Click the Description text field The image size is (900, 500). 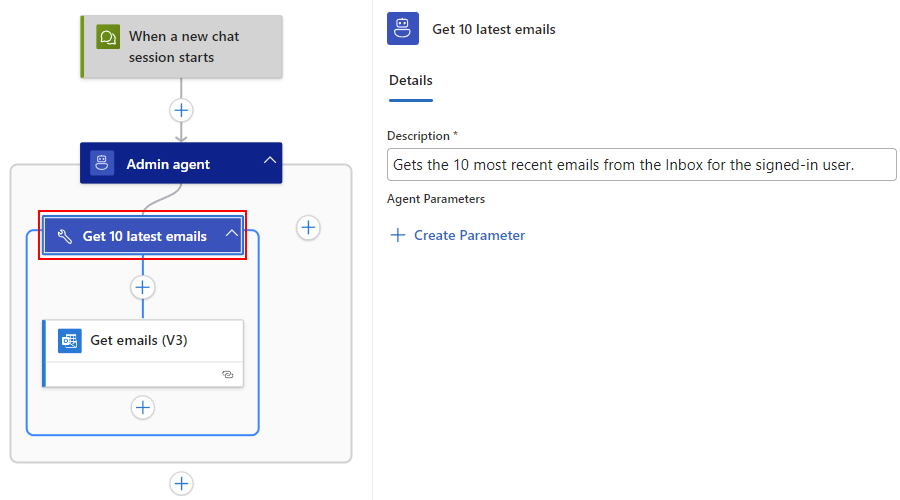coord(641,165)
